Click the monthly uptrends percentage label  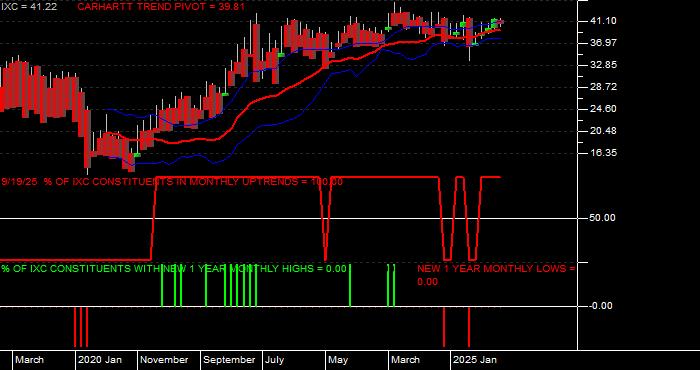coord(172,182)
